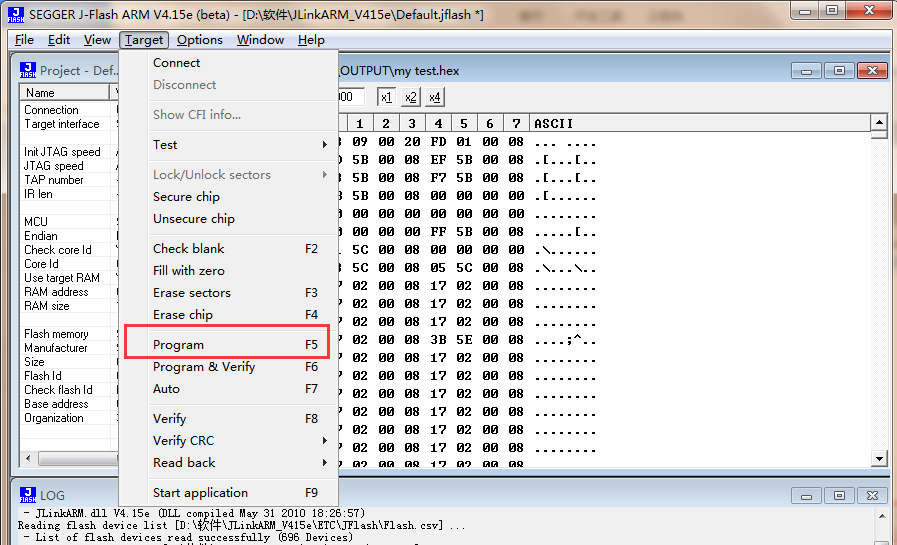The width and height of the screenshot is (897, 545).
Task: Minimize the hex data window
Action: pyautogui.click(x=807, y=71)
